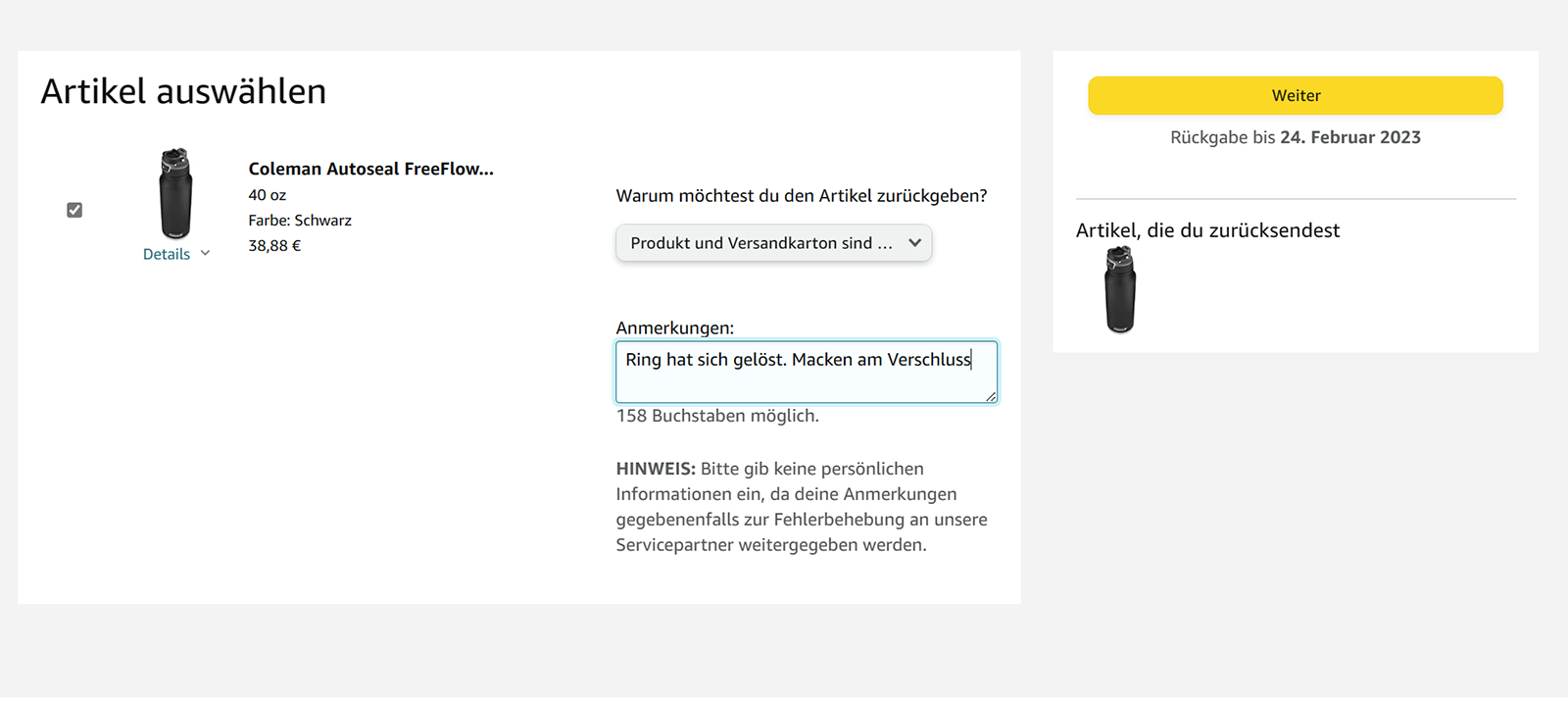
Task: Click '158 Buchstaben möglich.' counter text
Action: point(717,416)
